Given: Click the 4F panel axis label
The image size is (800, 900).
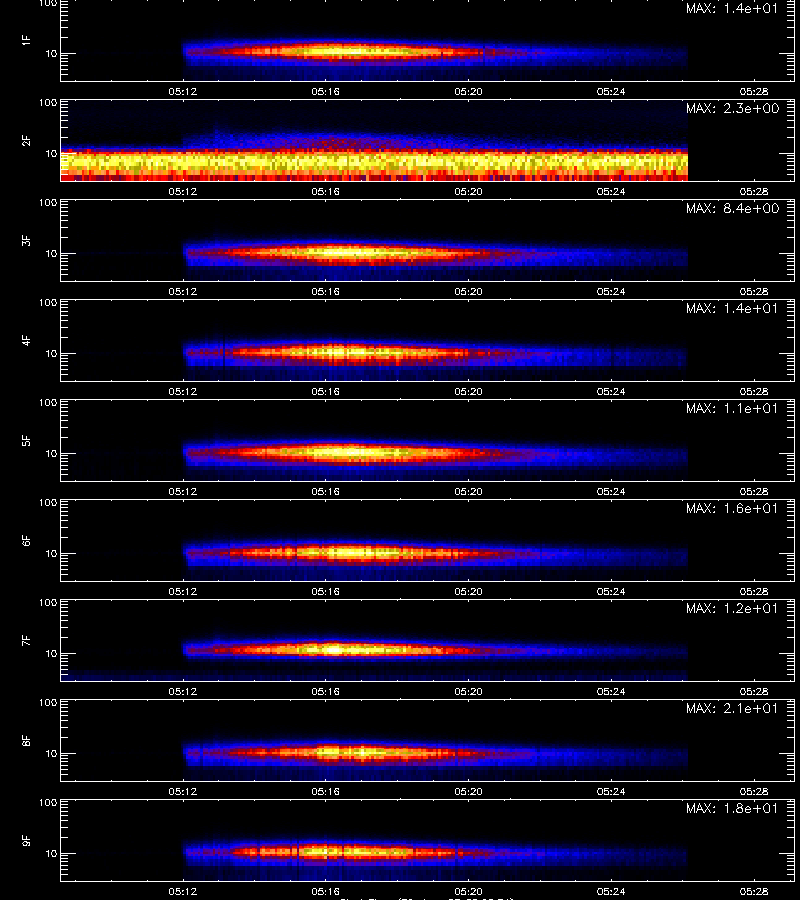Looking at the screenshot, I should [26, 340].
